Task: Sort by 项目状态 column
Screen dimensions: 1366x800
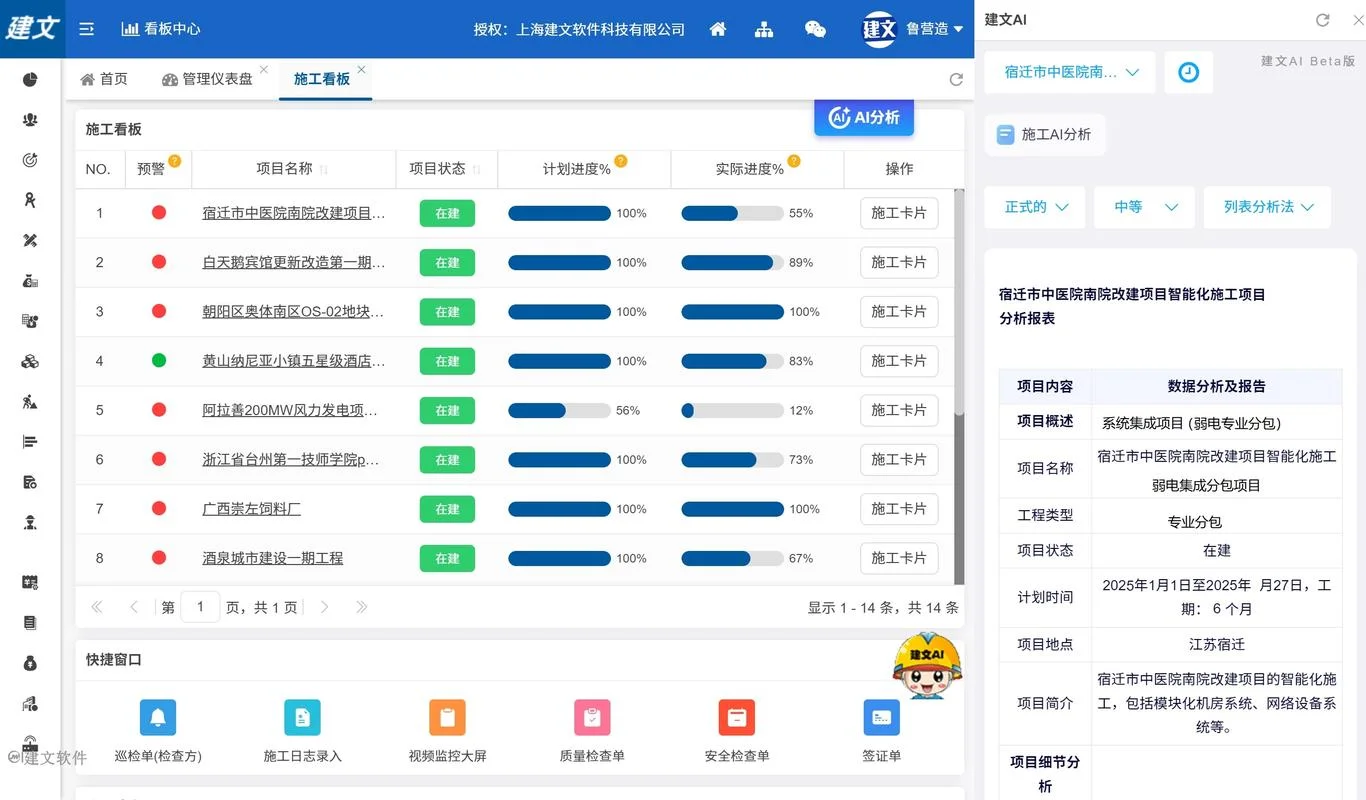Action: click(476, 170)
